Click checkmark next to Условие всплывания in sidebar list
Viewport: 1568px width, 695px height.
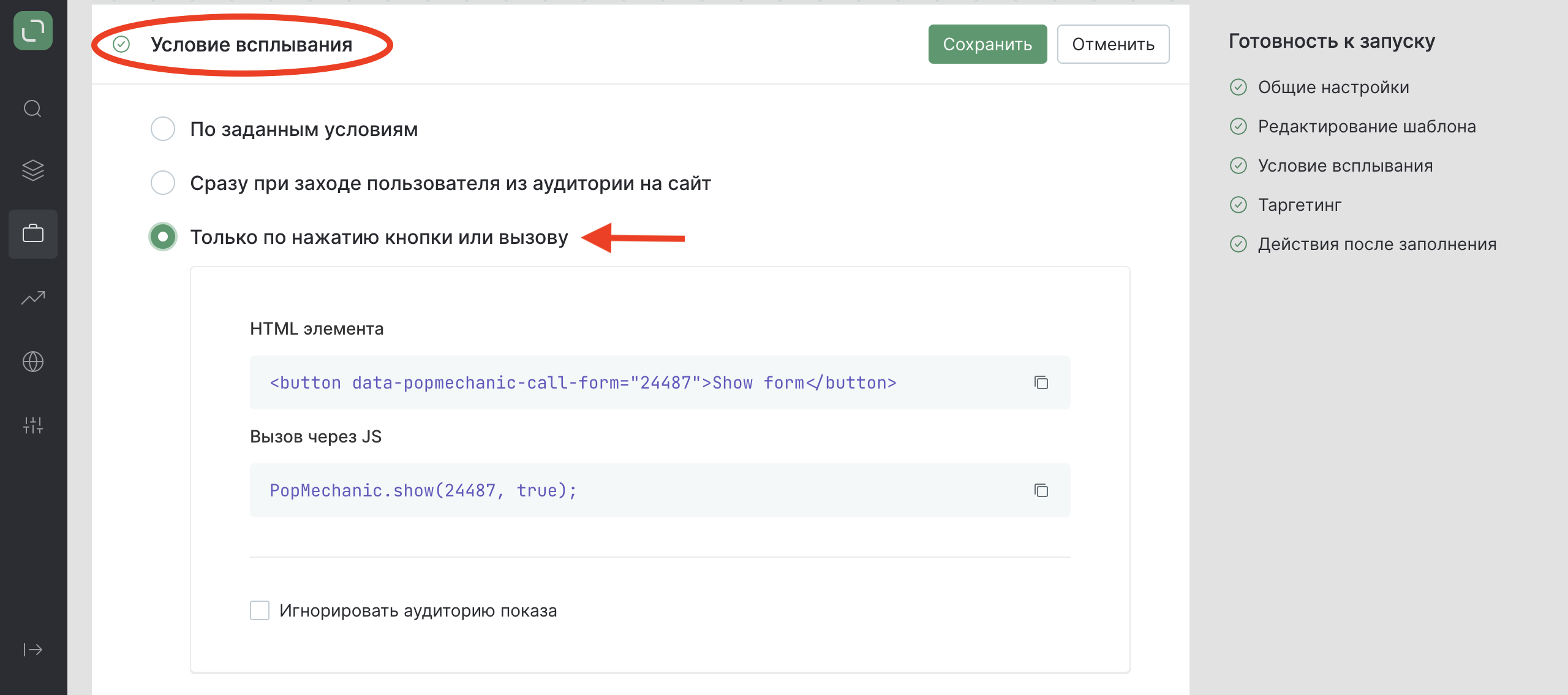(x=1238, y=165)
